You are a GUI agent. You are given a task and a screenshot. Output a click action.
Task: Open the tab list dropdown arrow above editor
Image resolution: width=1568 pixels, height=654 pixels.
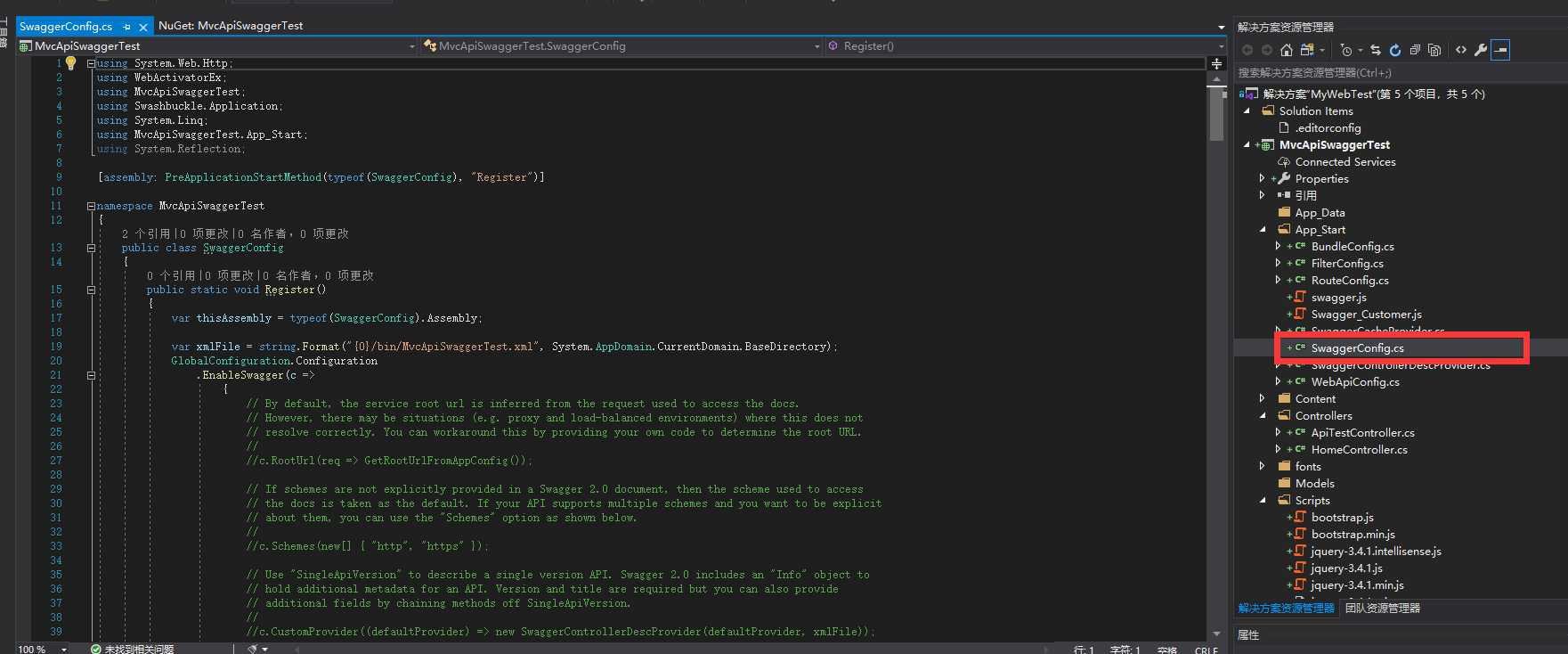(x=1222, y=27)
